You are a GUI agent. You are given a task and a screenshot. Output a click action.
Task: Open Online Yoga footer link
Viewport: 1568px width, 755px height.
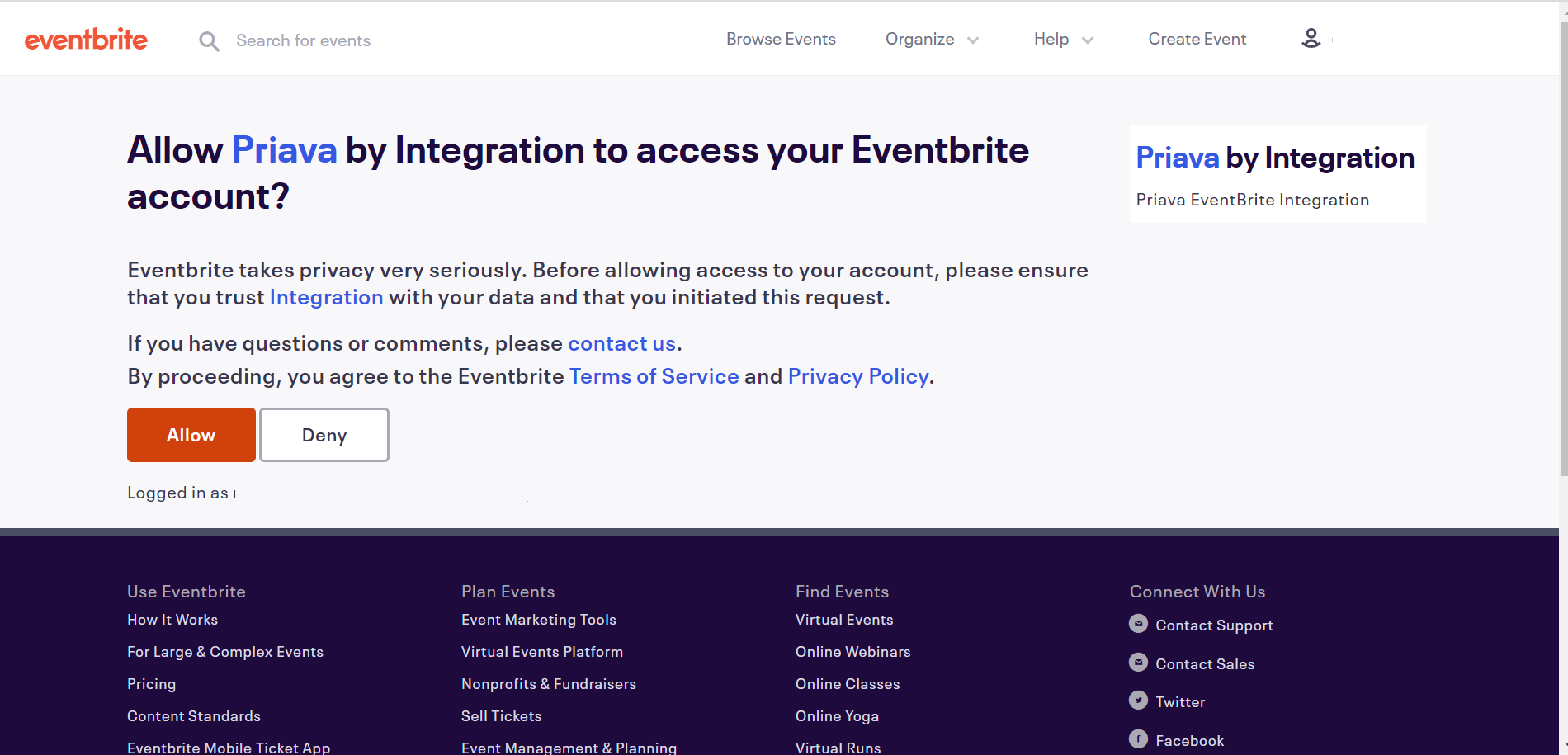click(x=837, y=716)
